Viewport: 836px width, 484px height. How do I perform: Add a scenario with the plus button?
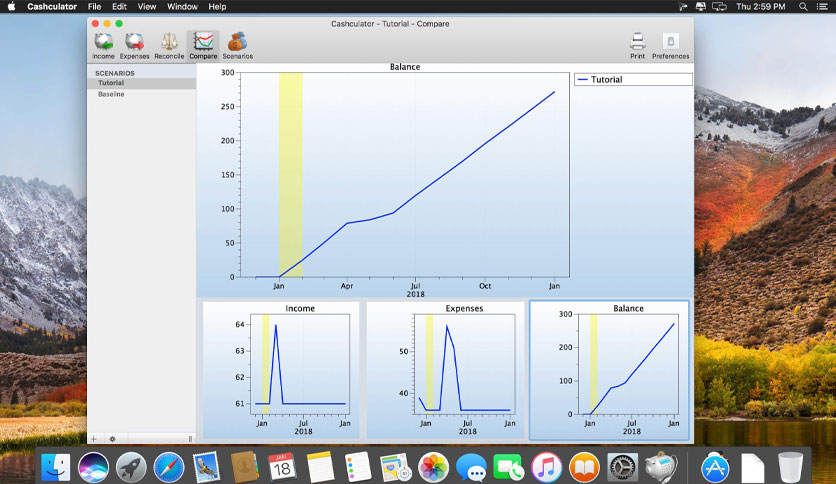tap(94, 439)
